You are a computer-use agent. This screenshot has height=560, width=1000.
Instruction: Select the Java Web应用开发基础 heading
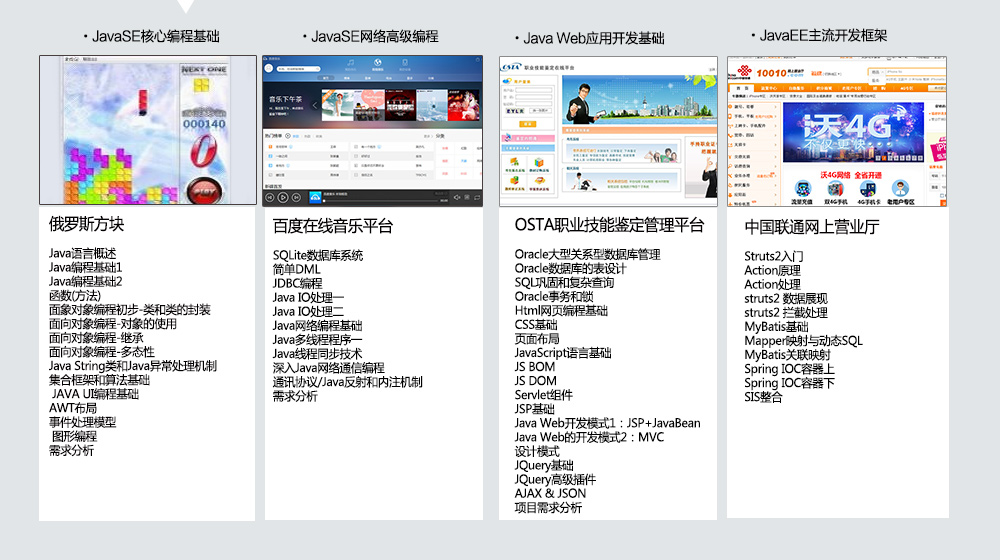pos(594,38)
